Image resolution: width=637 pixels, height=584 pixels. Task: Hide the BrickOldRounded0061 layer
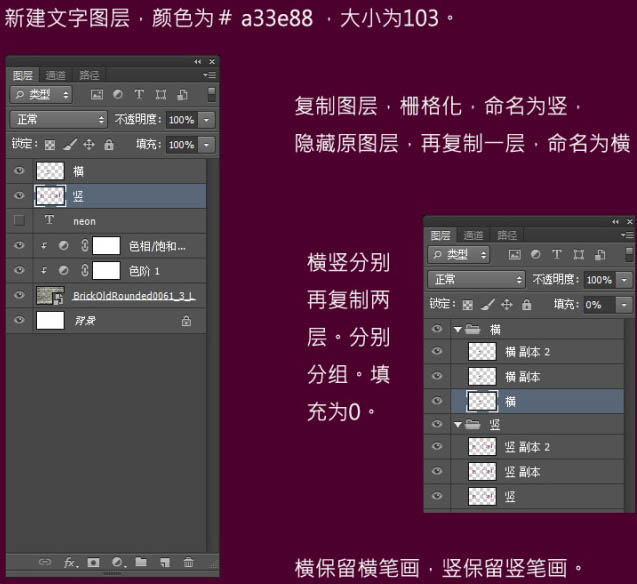coord(19,295)
